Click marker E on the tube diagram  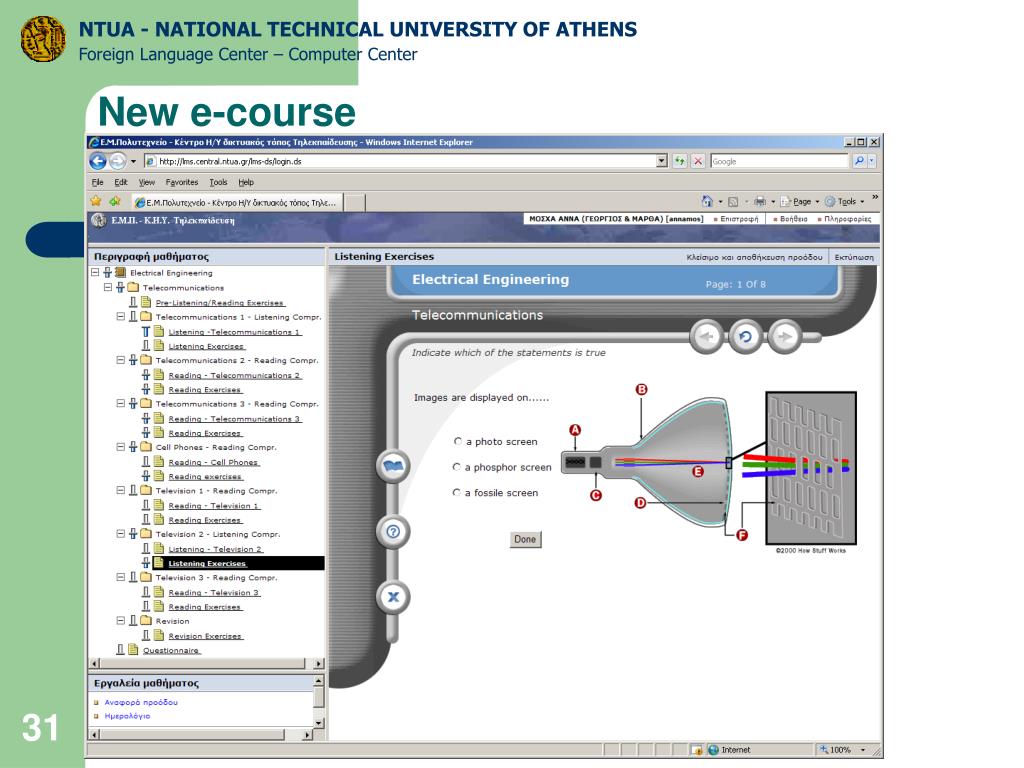pyautogui.click(x=698, y=472)
